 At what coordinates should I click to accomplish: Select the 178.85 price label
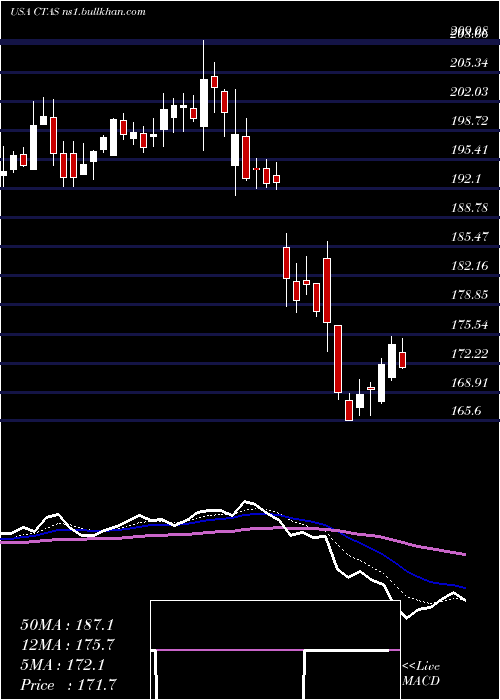pyautogui.click(x=469, y=296)
